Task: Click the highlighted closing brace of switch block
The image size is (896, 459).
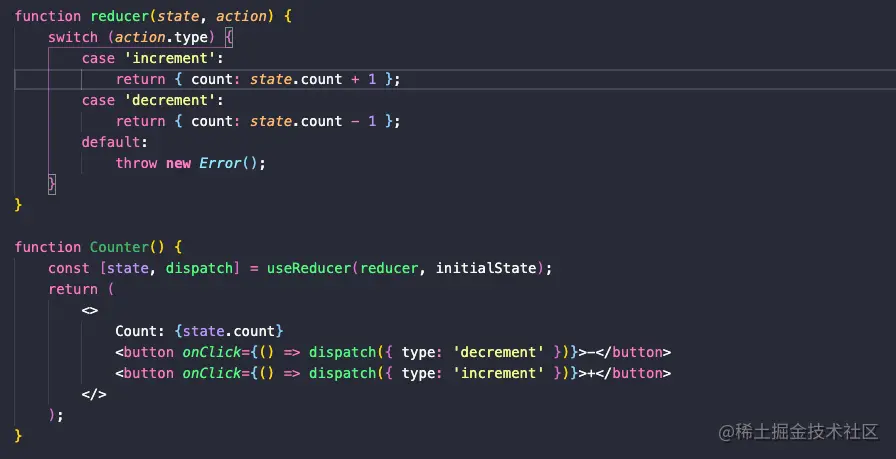Action: click(52, 184)
